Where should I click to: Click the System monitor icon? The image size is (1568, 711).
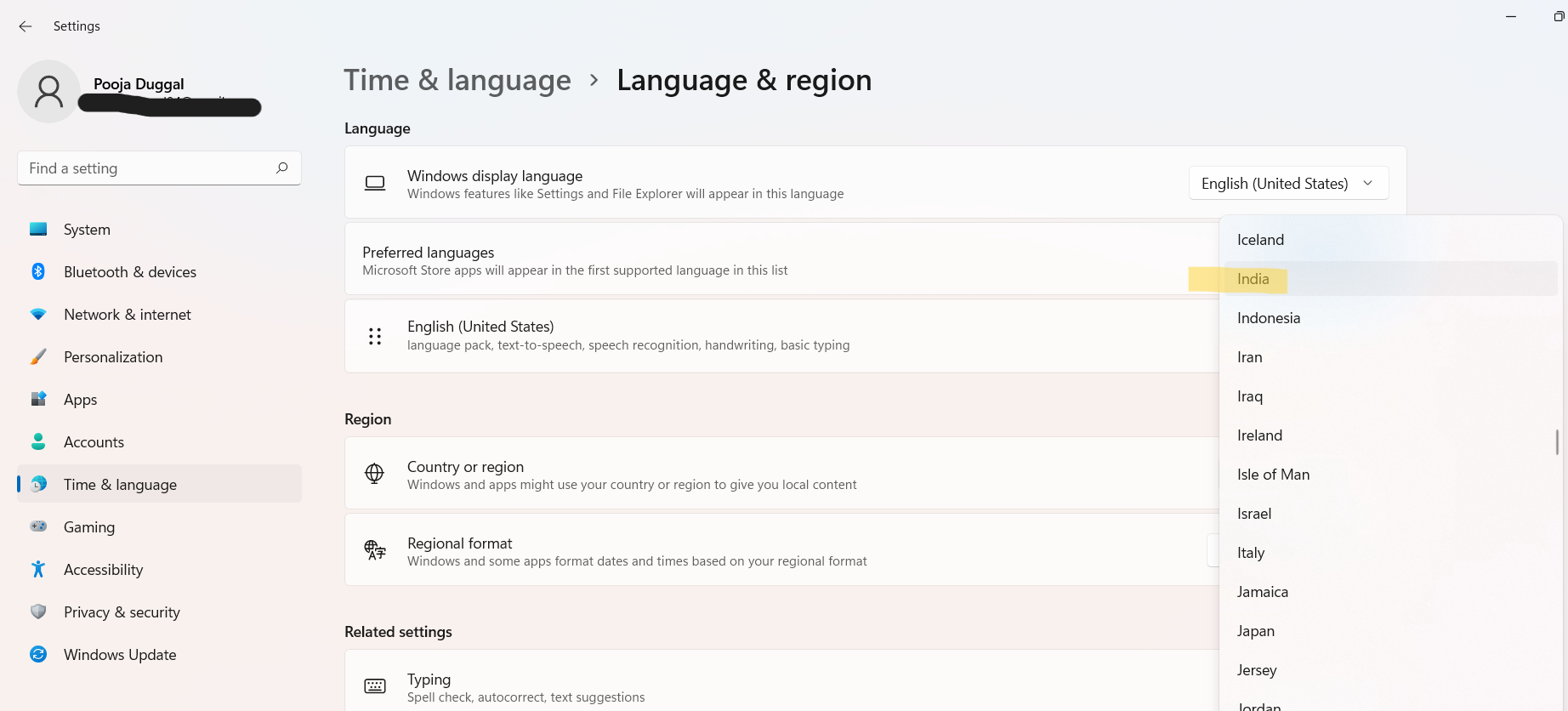(38, 229)
